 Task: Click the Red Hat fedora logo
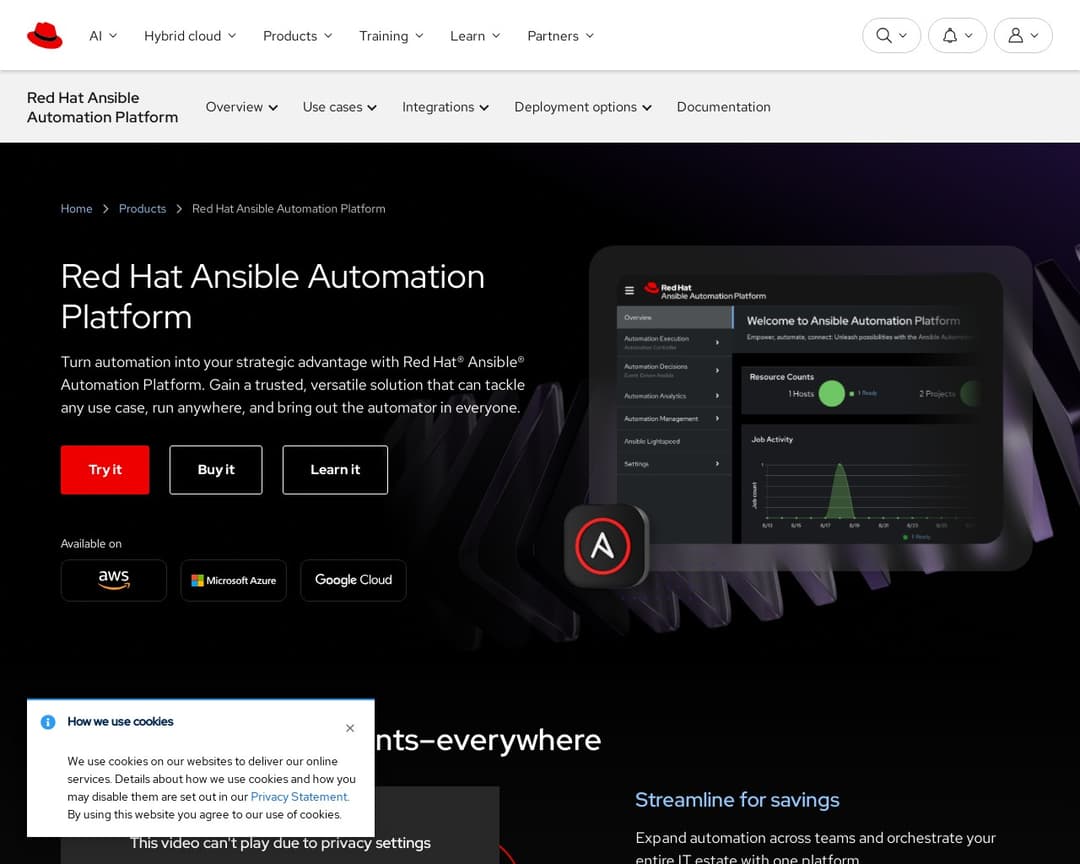44,33
